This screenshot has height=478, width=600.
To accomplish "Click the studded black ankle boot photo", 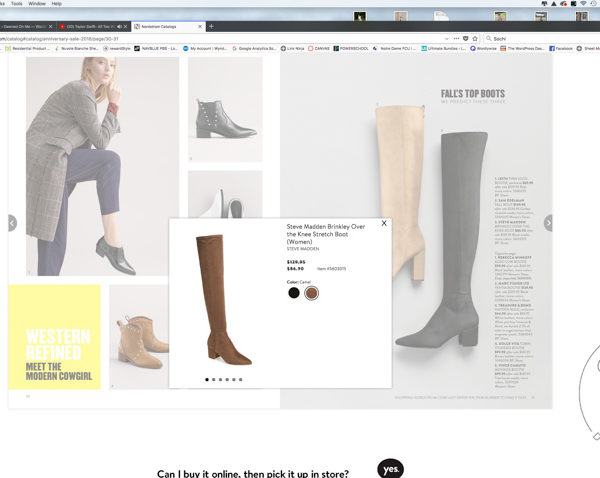I will [x=225, y=109].
